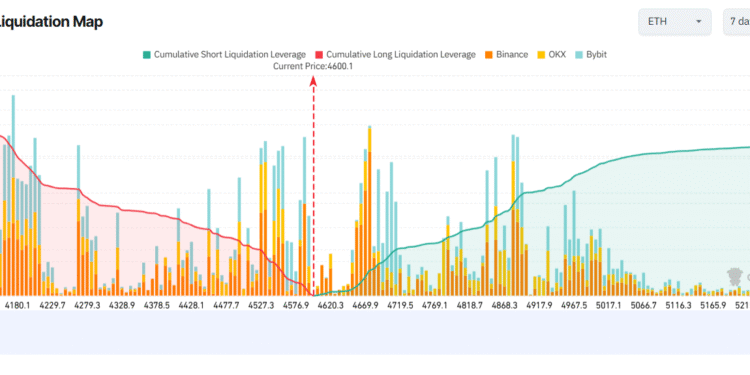Screen dimensions: 750x375
Task: Click x-axis label 5165.9
Action: coord(713,305)
